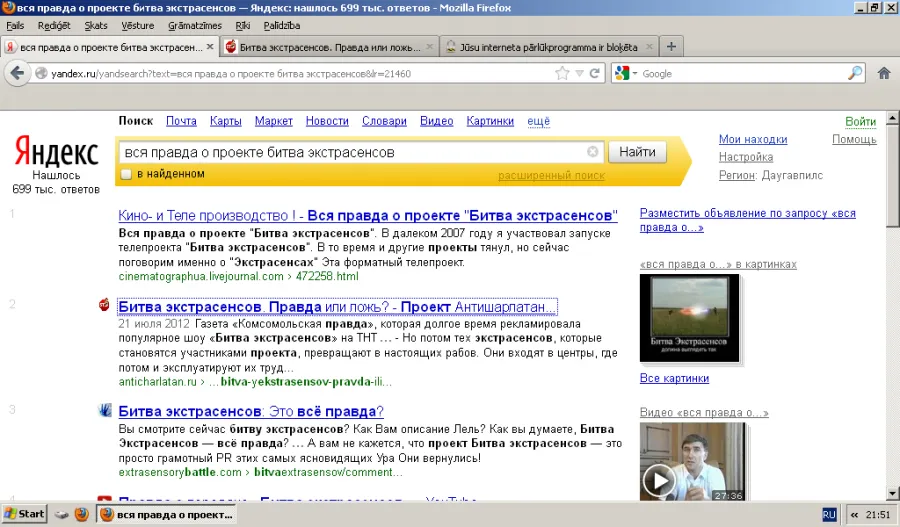
Task: Open the расширенный поиск link
Action: pos(551,175)
